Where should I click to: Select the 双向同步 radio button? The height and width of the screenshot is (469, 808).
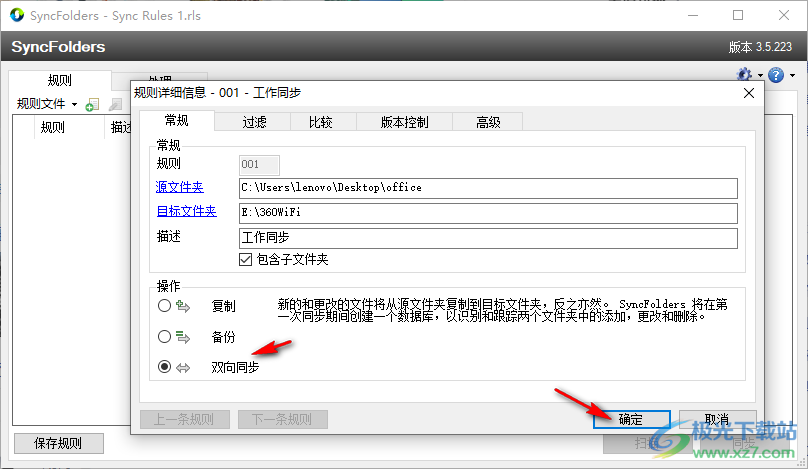point(164,366)
